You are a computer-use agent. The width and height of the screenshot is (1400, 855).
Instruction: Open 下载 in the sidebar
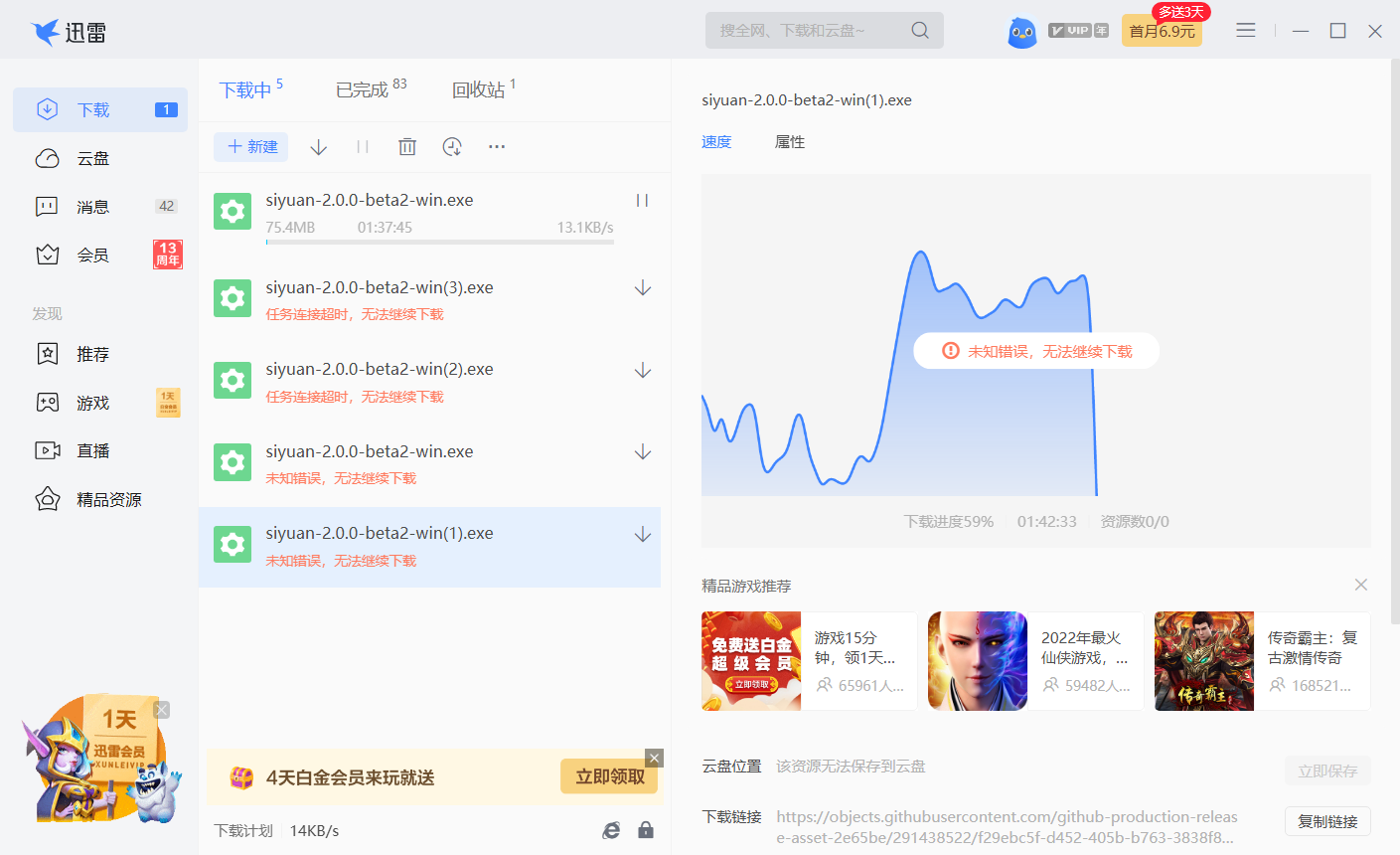coord(100,109)
